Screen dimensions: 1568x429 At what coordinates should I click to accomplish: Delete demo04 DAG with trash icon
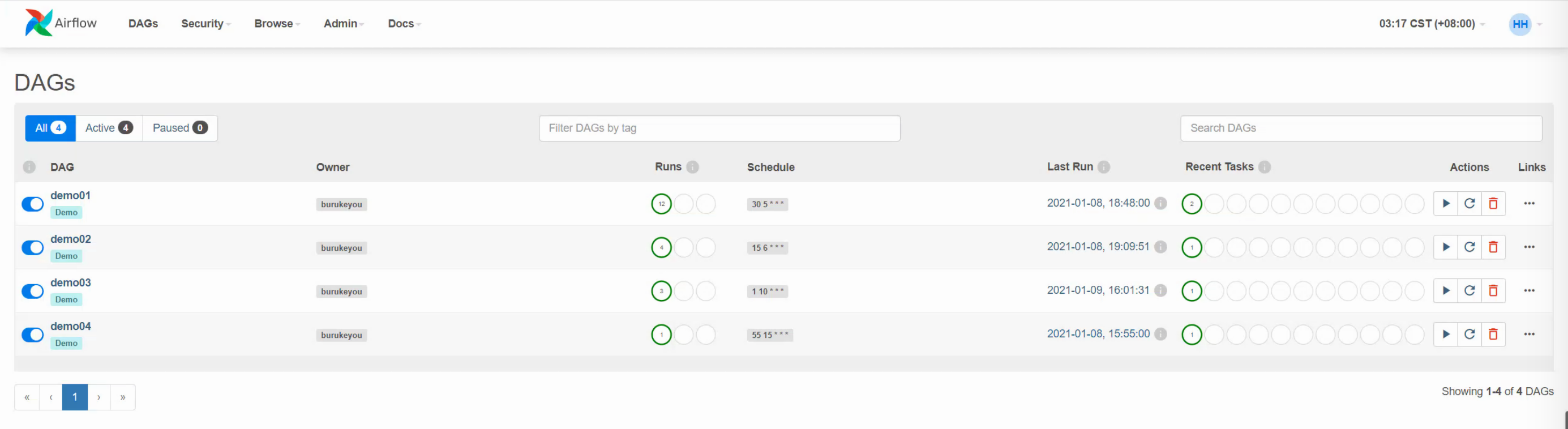pos(1493,334)
